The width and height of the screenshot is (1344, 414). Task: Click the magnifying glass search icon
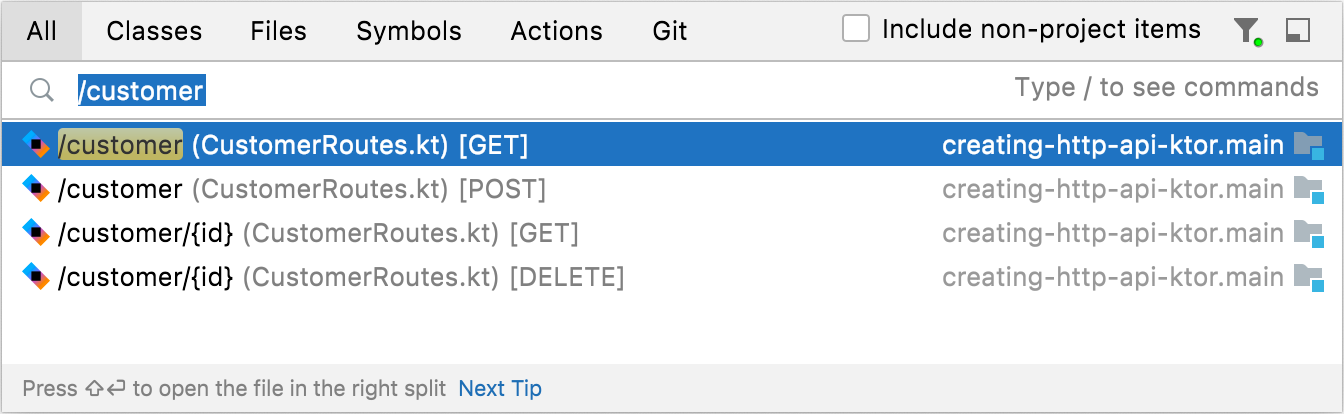coord(41,91)
